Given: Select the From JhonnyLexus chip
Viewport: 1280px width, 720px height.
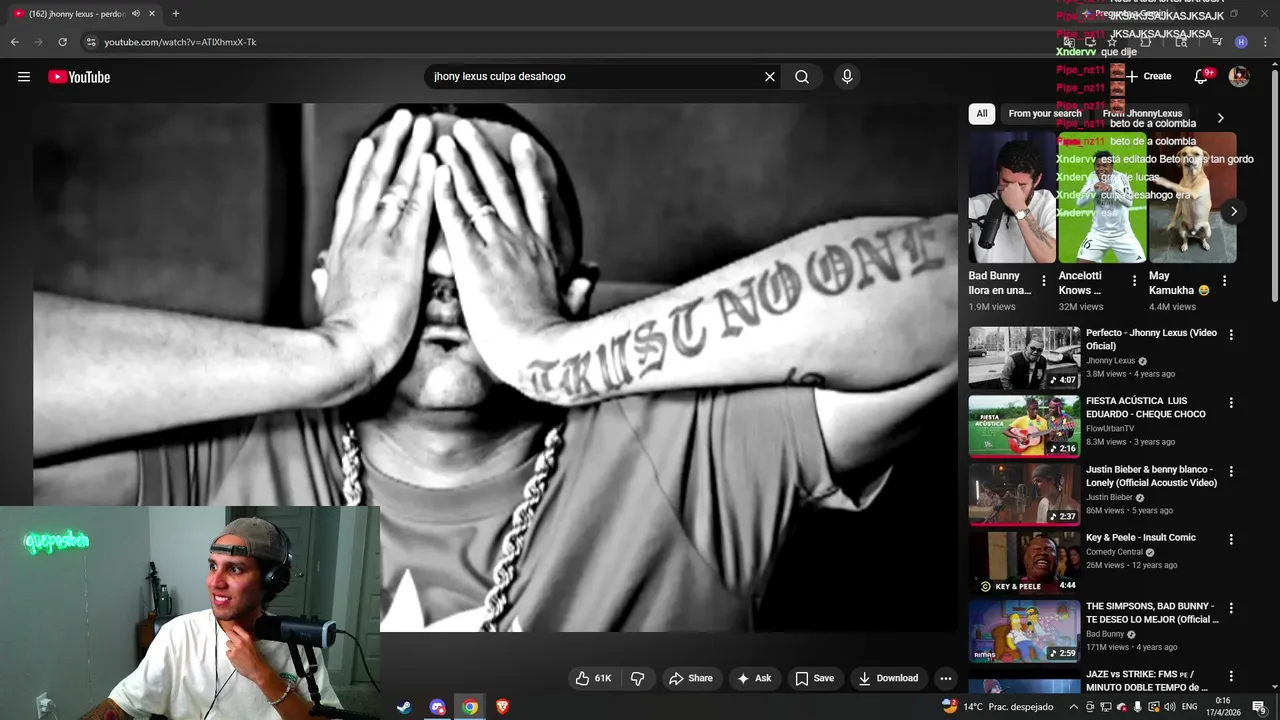Looking at the screenshot, I should tap(1142, 114).
